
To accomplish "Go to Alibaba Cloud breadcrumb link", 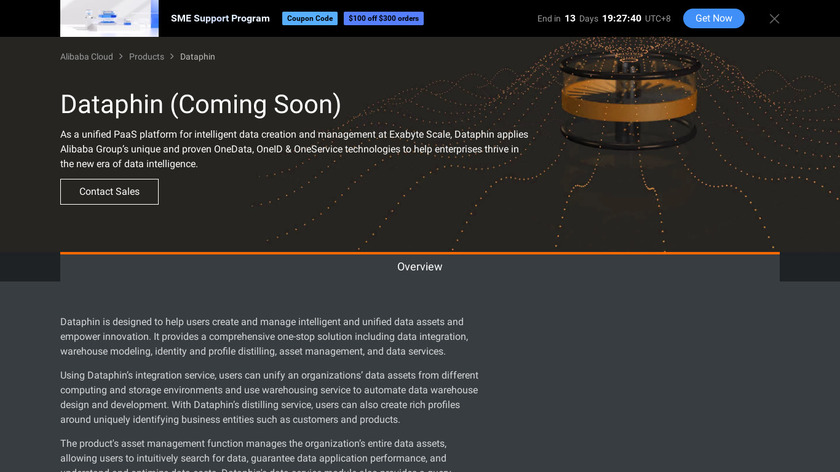I will coord(86,57).
